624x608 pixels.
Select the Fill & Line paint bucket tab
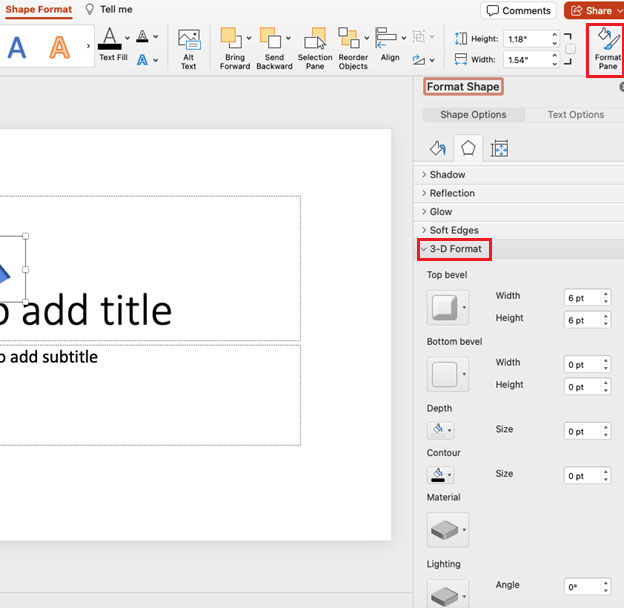click(438, 148)
